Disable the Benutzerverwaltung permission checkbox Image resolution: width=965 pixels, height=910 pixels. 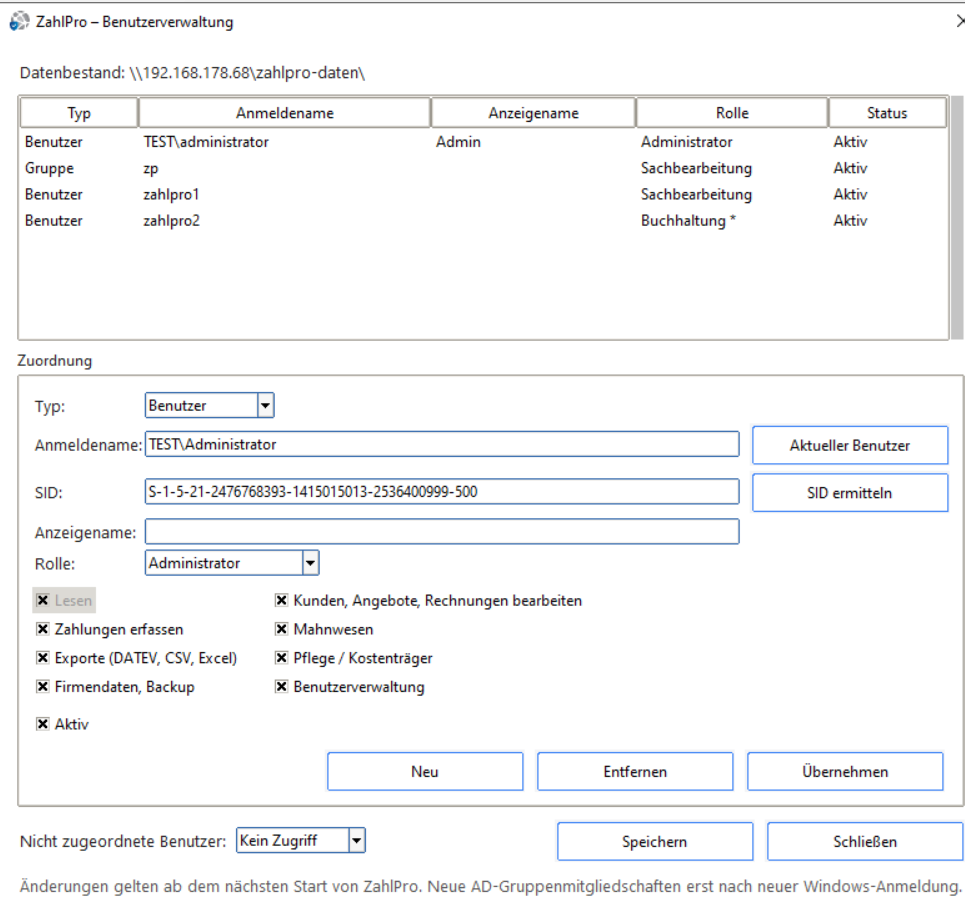[281, 686]
